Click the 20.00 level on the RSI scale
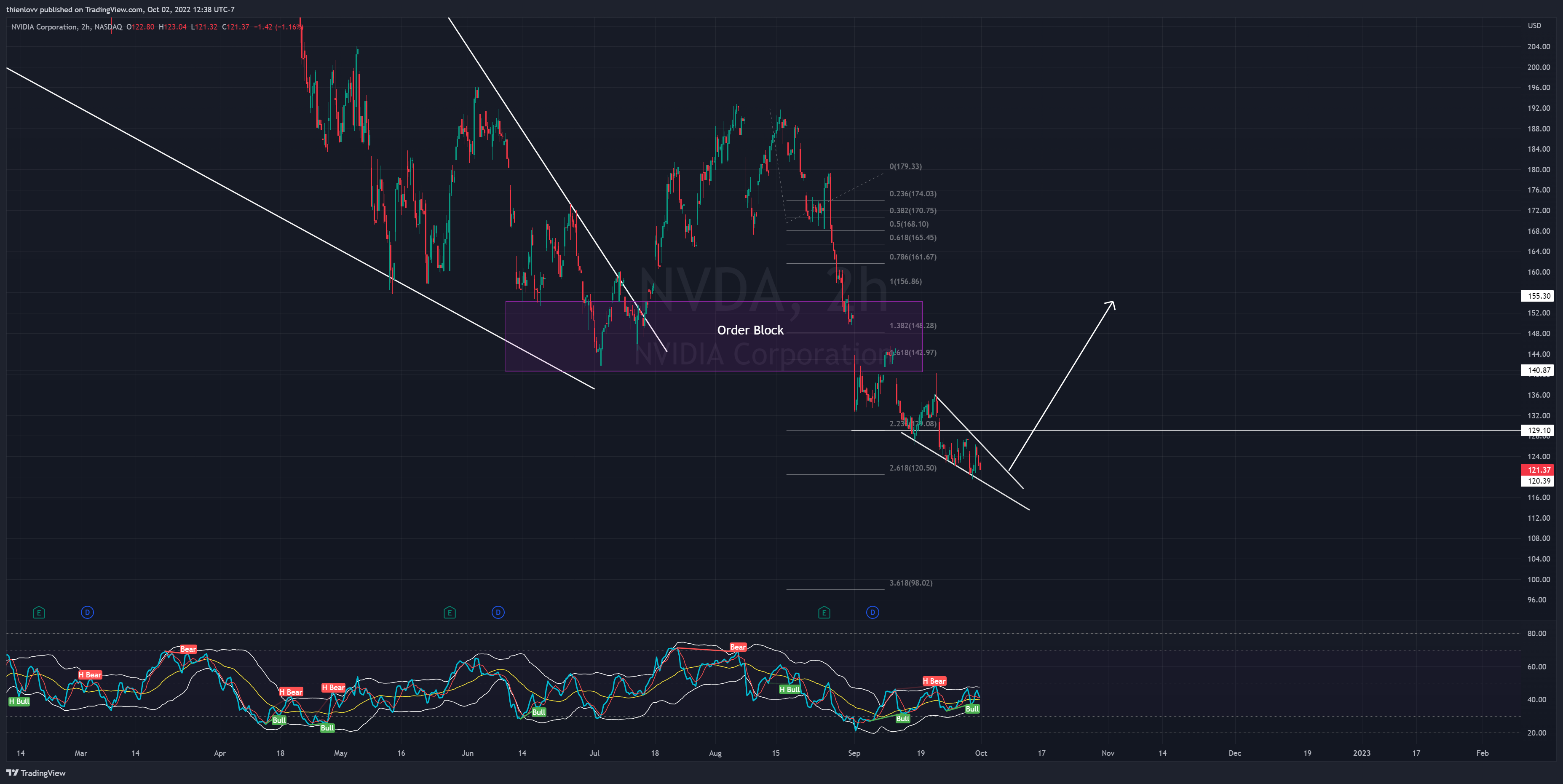The image size is (1563, 784). coord(1536,733)
